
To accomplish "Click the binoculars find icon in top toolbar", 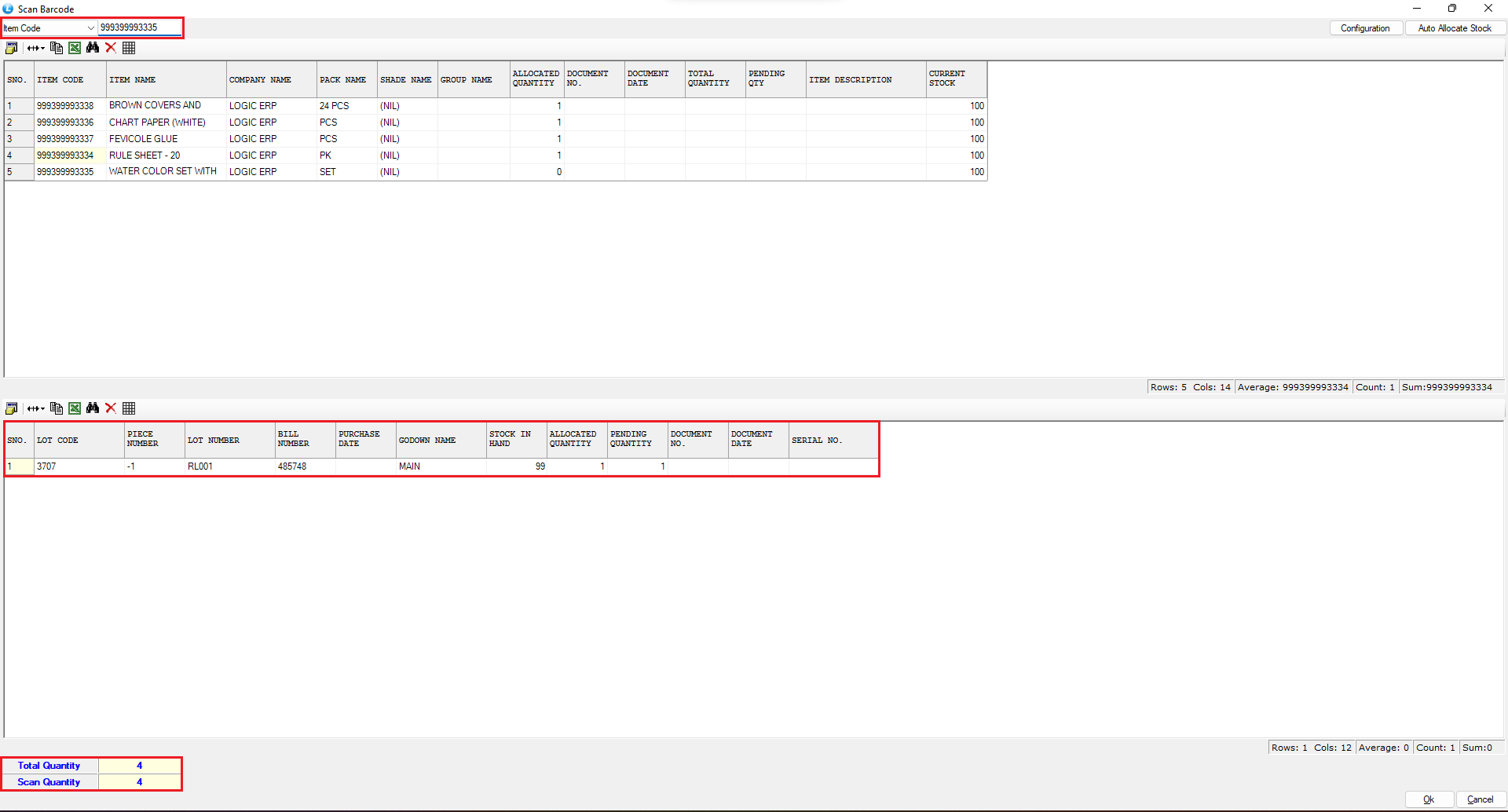I will click(93, 48).
